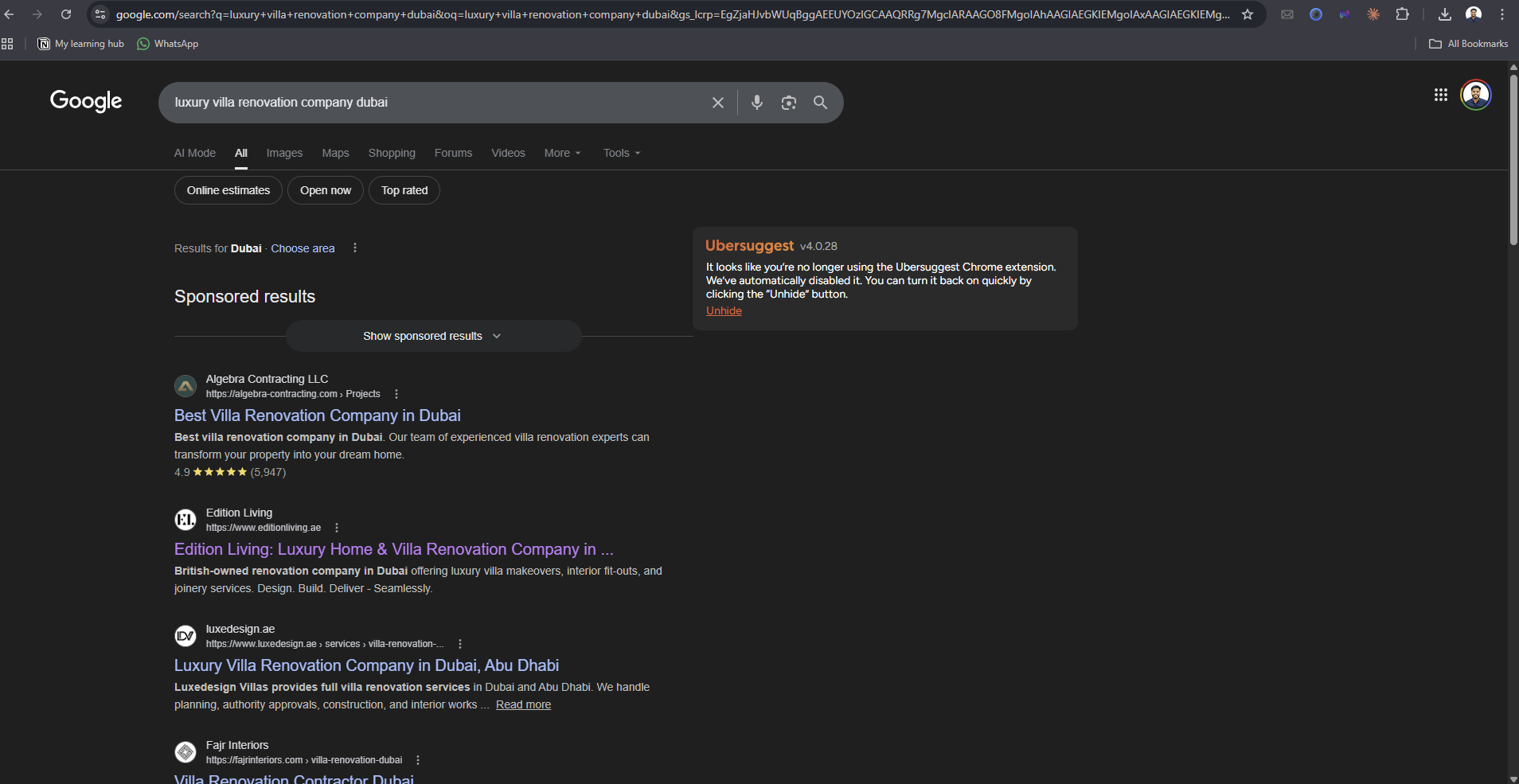
Task: Click the browser address bar URL
Action: (673, 14)
